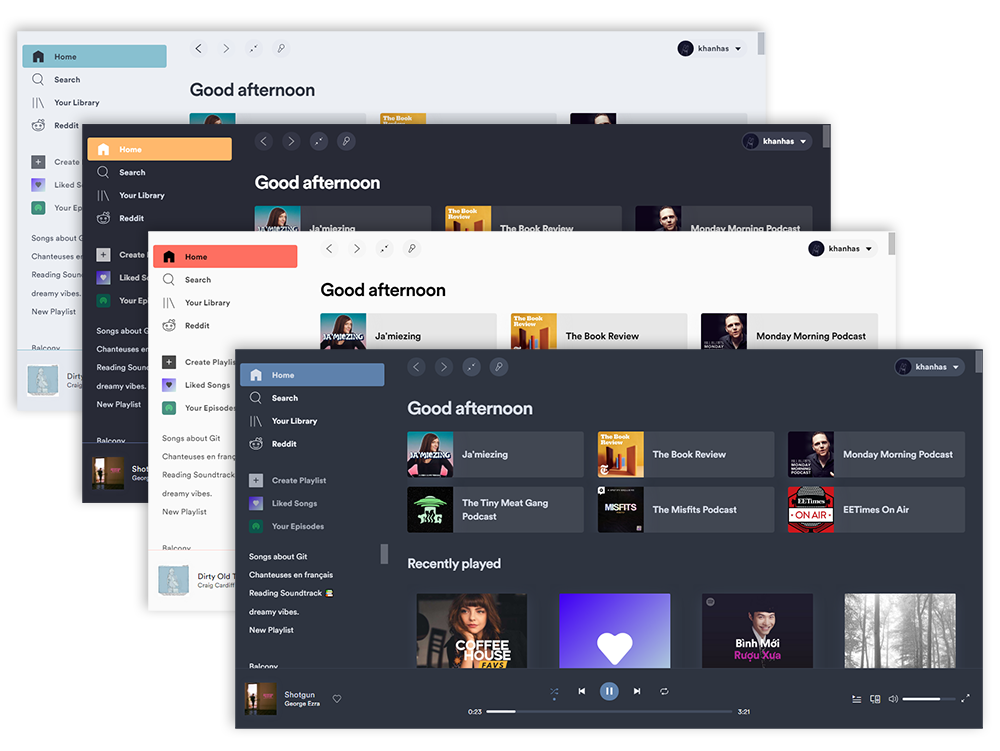Skip to the previous track
Screen dimensions: 1000x751
coord(582,691)
